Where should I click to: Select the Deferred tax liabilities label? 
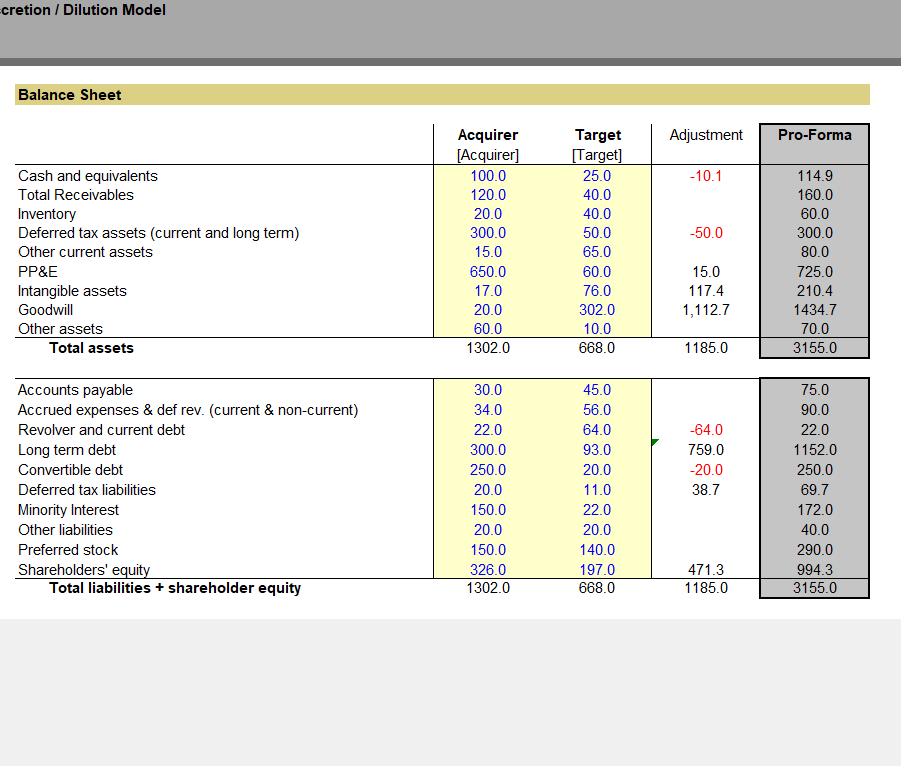pos(87,490)
